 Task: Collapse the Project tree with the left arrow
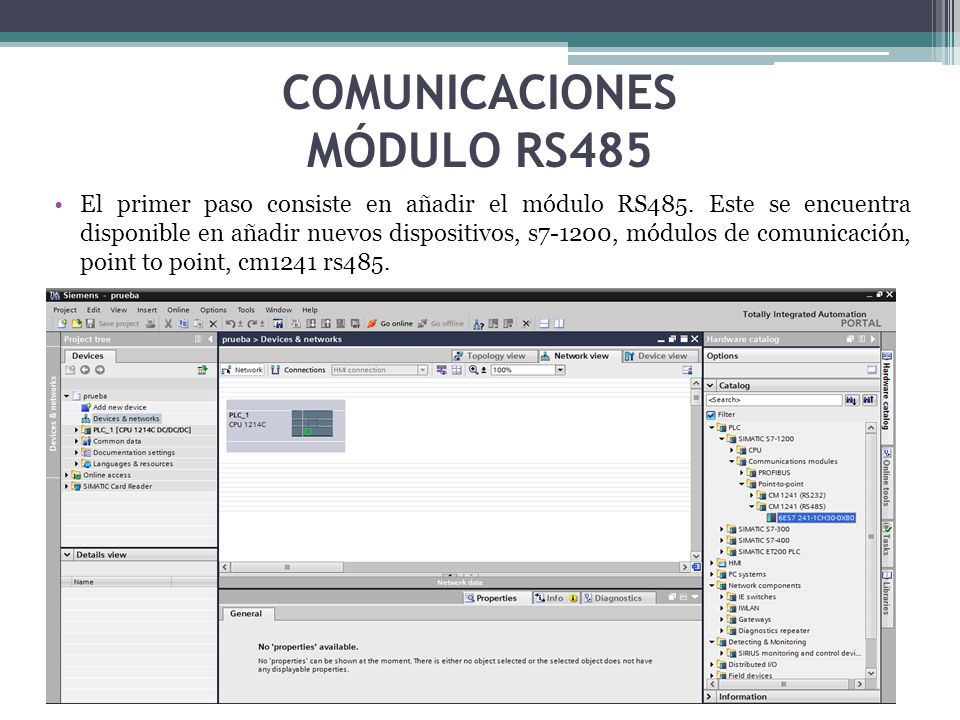coord(211,339)
